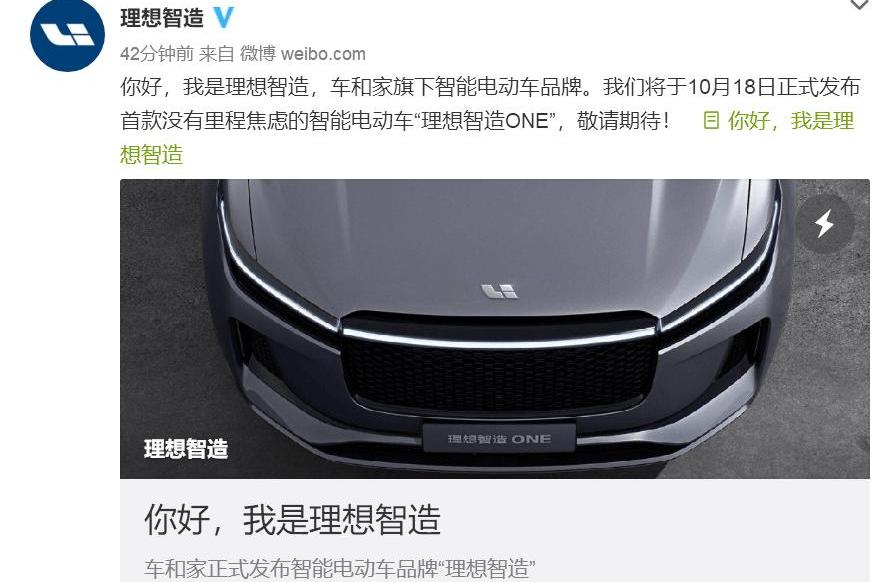Viewport: 896px width, 582px height.
Task: Click the blue verified V badge
Action: (x=223, y=18)
